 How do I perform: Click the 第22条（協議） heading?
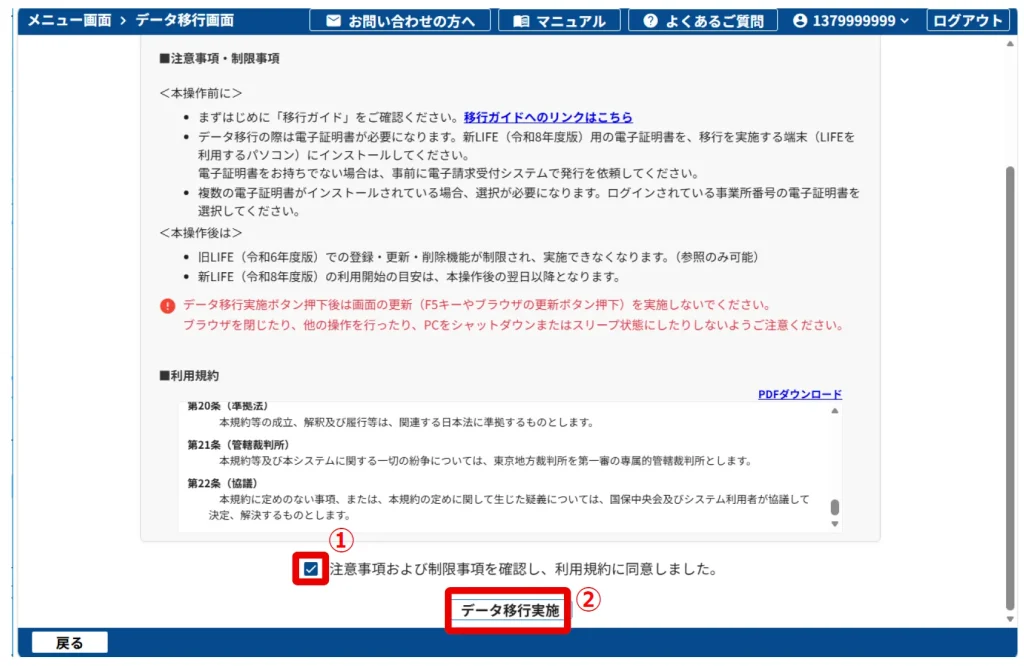[223, 484]
